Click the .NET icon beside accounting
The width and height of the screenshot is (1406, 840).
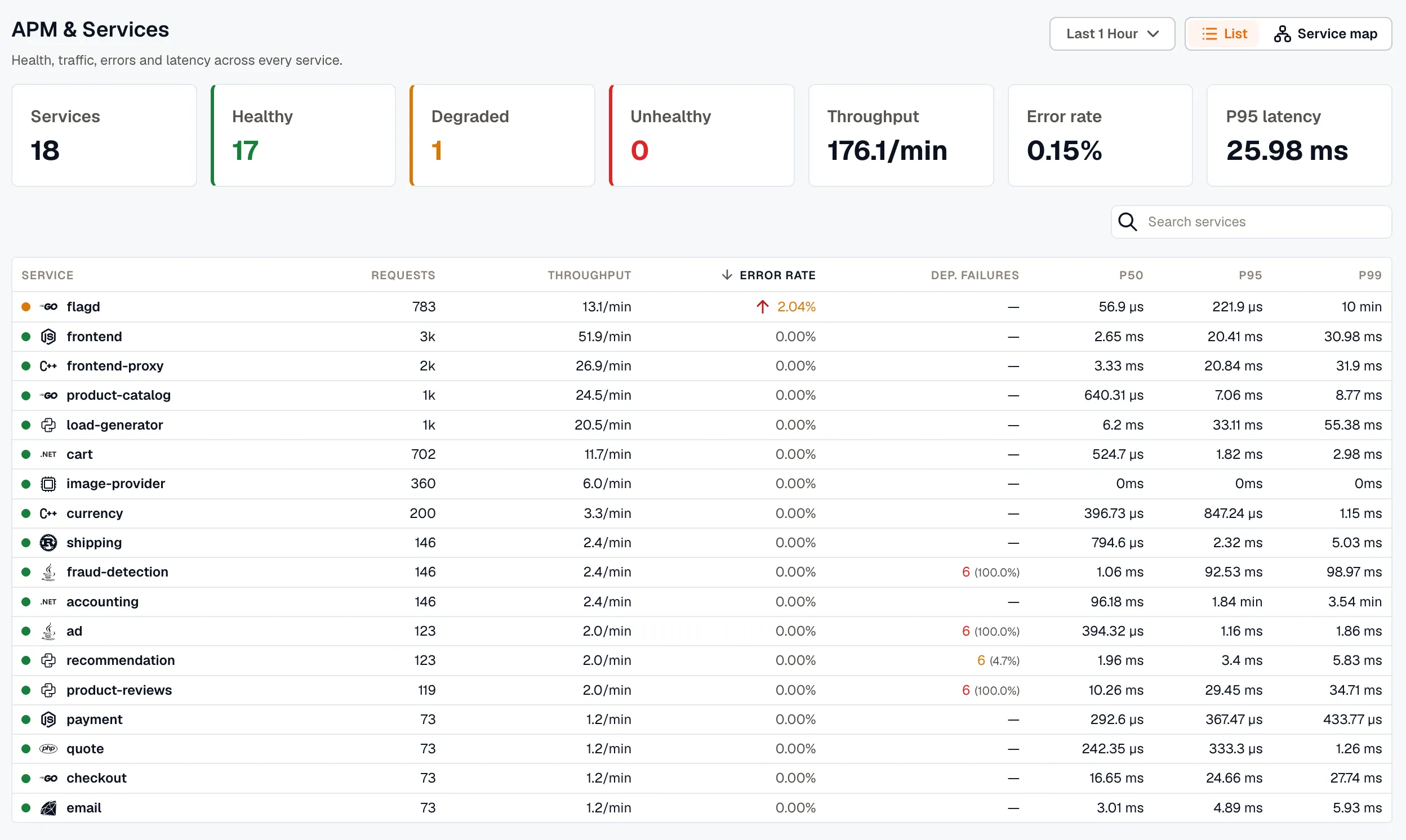coord(48,602)
